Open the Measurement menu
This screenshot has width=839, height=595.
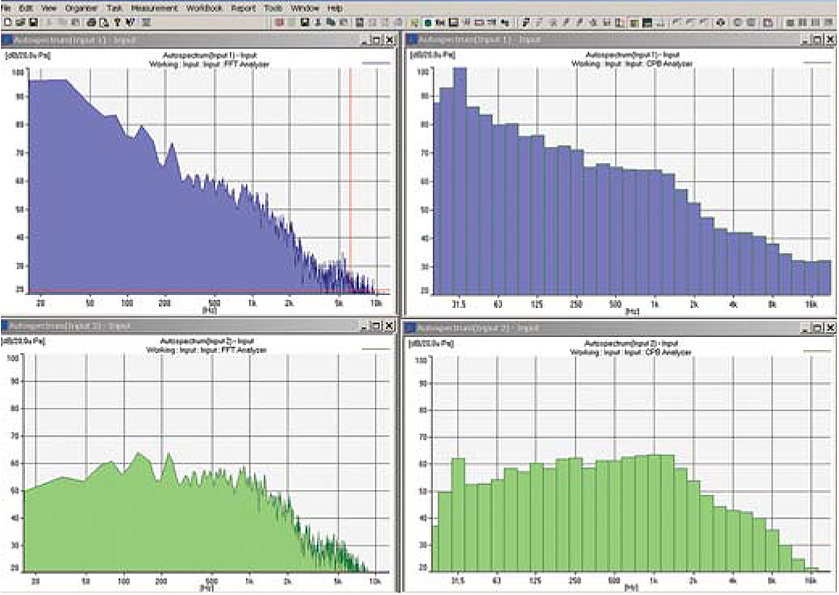152,4
